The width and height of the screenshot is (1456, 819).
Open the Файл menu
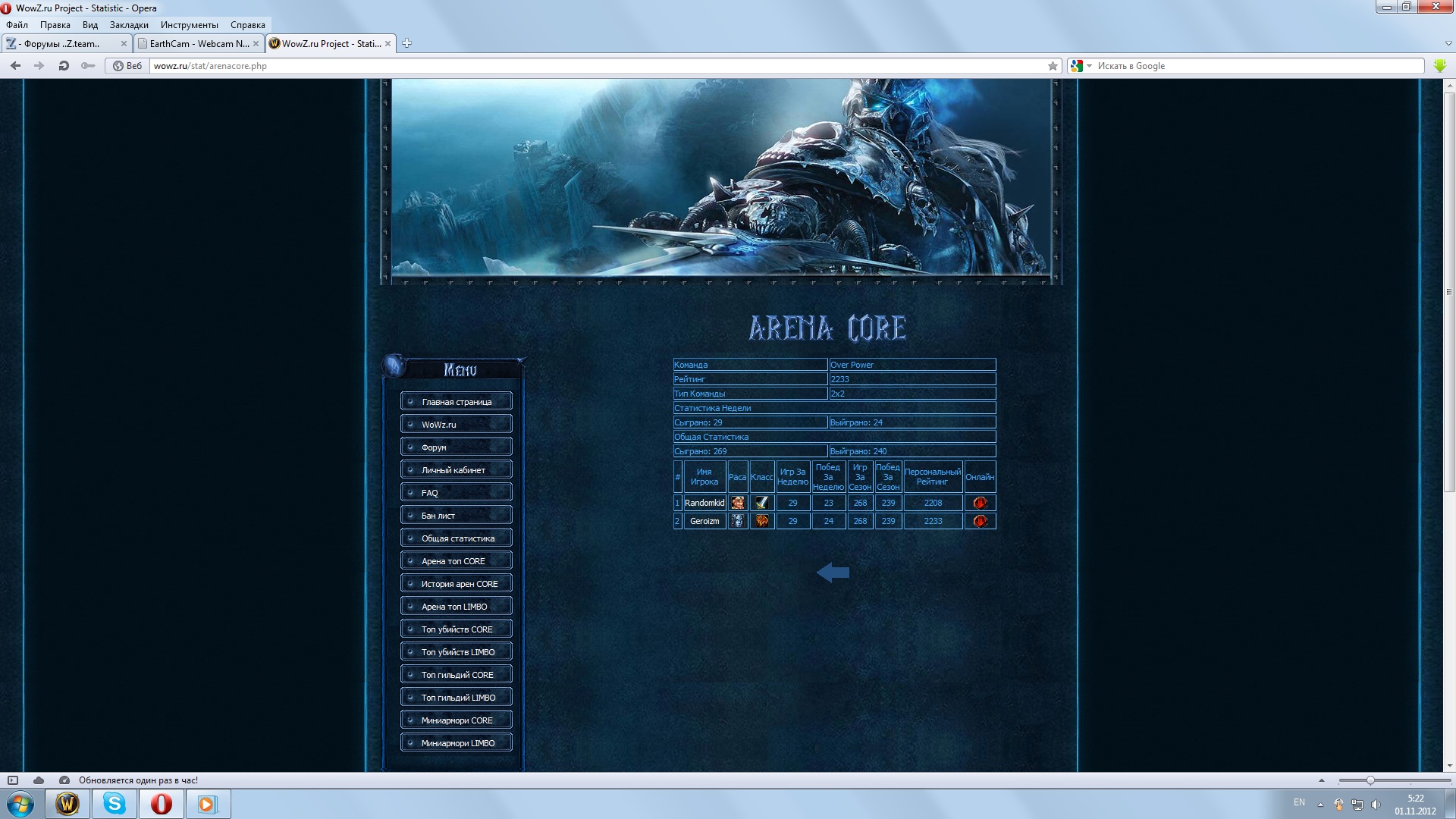17,25
